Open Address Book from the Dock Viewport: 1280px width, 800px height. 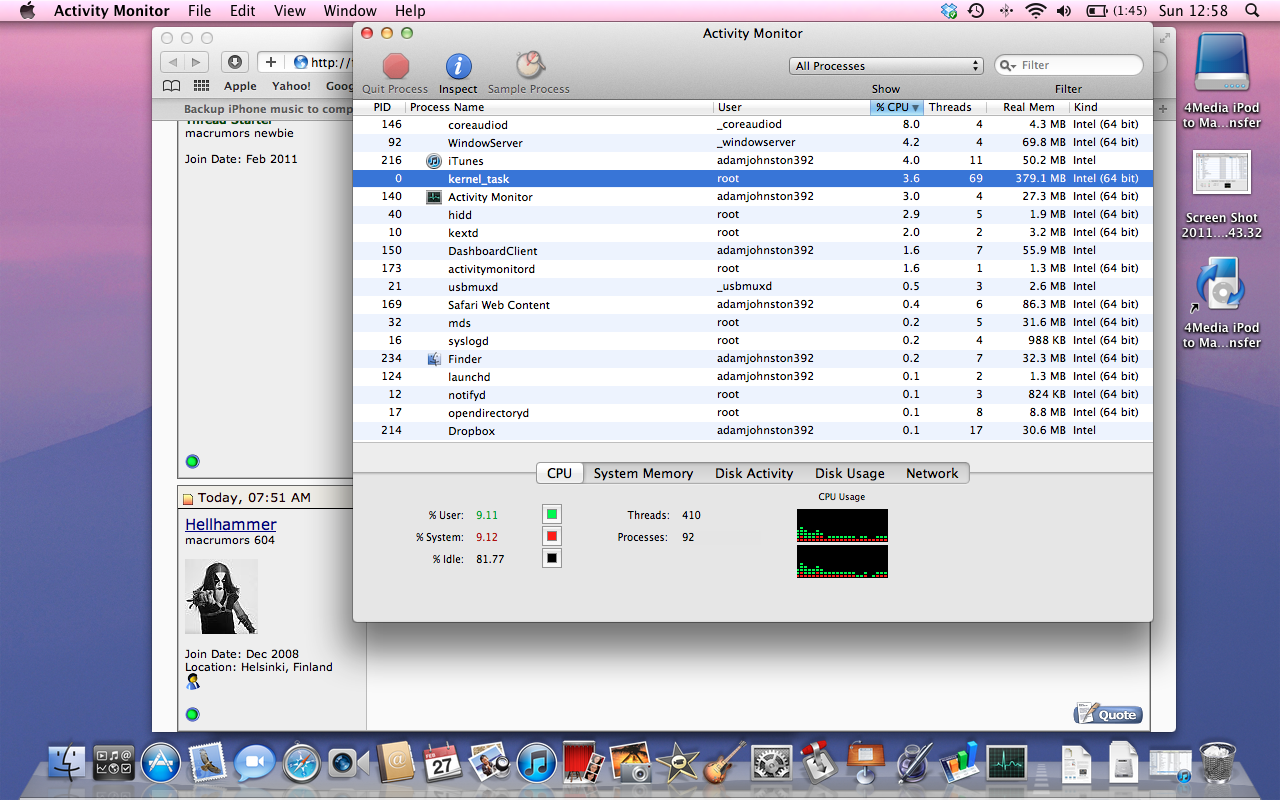pyautogui.click(x=395, y=763)
